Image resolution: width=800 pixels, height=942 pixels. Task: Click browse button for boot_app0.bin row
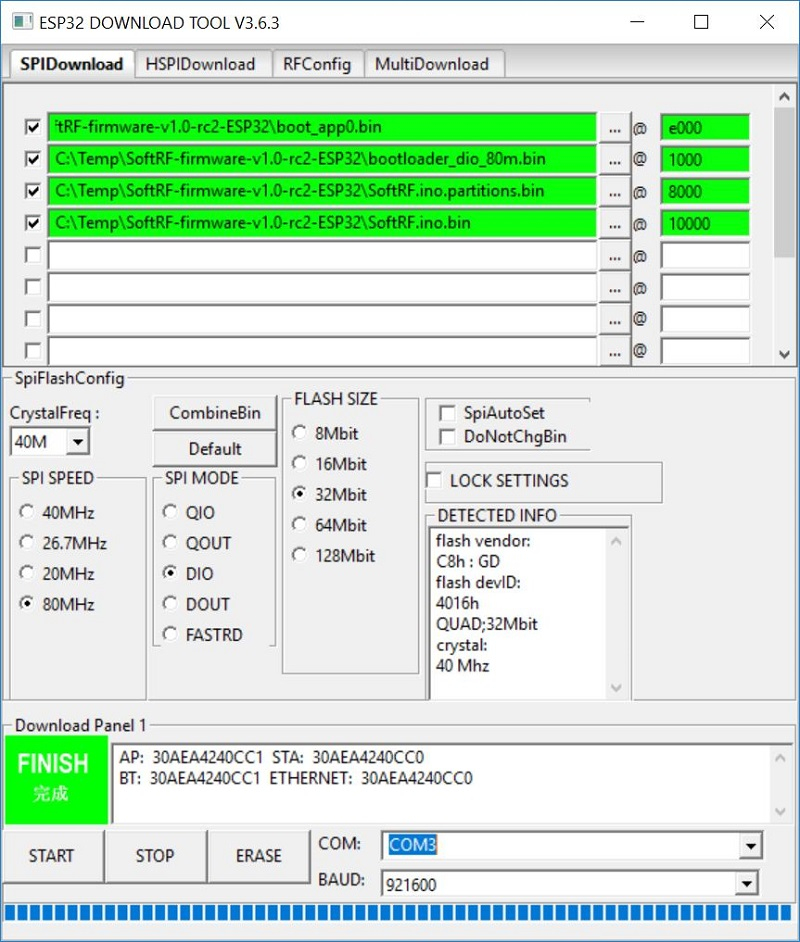pyautogui.click(x=614, y=128)
